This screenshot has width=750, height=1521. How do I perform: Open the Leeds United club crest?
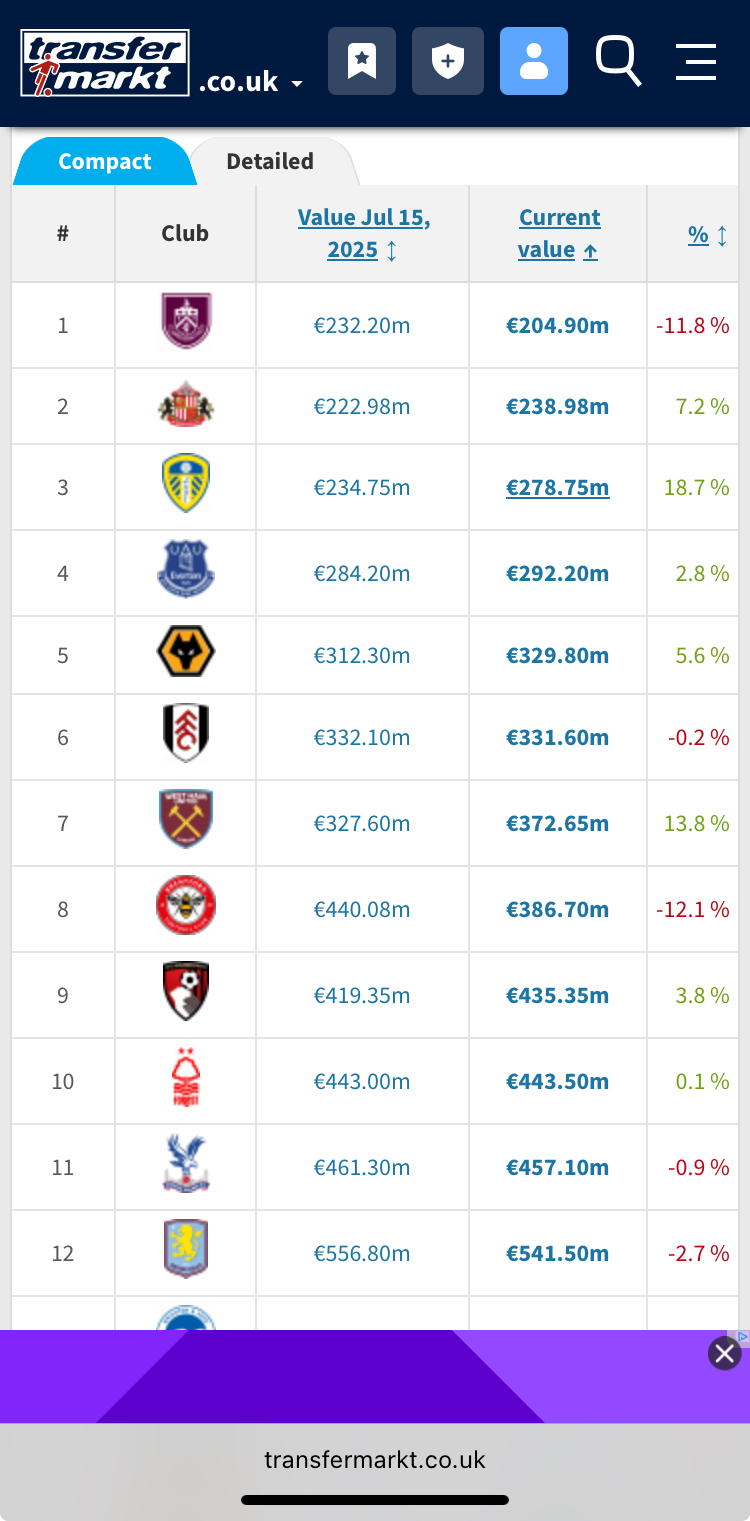[x=185, y=483]
